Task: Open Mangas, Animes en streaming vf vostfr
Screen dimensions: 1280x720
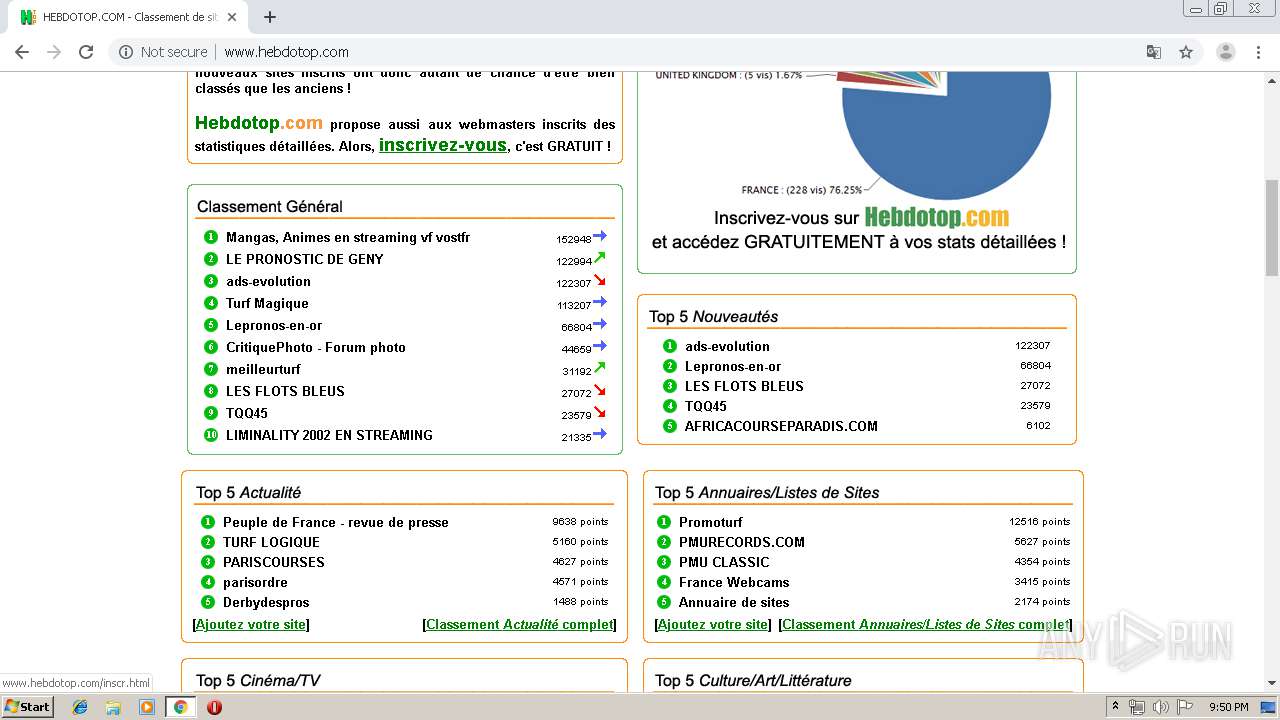Action: click(348, 237)
